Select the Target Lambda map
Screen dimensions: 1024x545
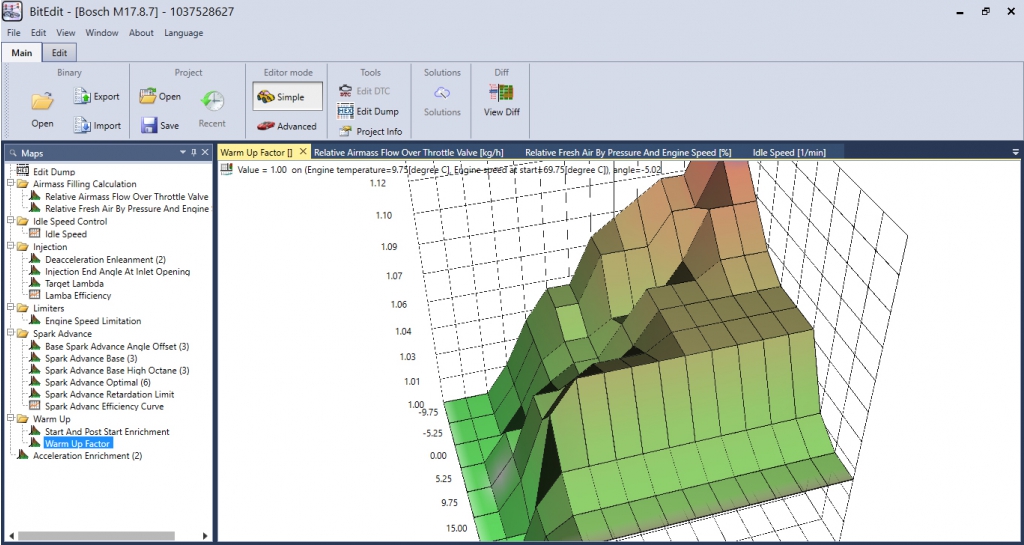click(74, 283)
